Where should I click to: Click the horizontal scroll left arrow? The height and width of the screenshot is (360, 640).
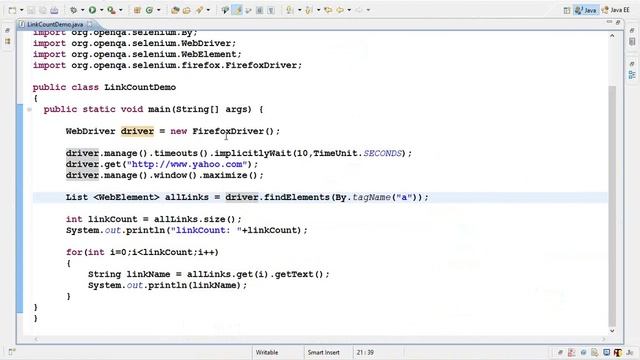(x=36, y=339)
